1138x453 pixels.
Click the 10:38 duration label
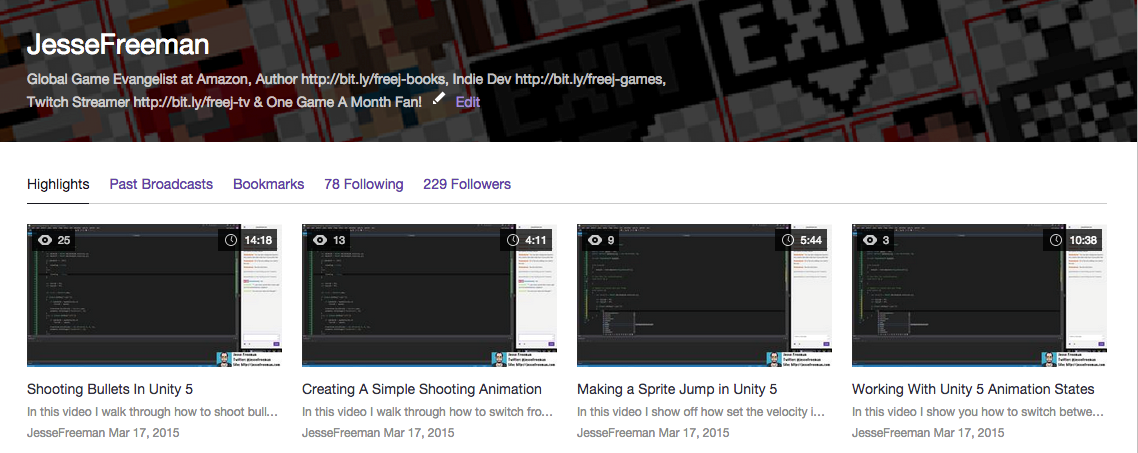pos(1084,240)
